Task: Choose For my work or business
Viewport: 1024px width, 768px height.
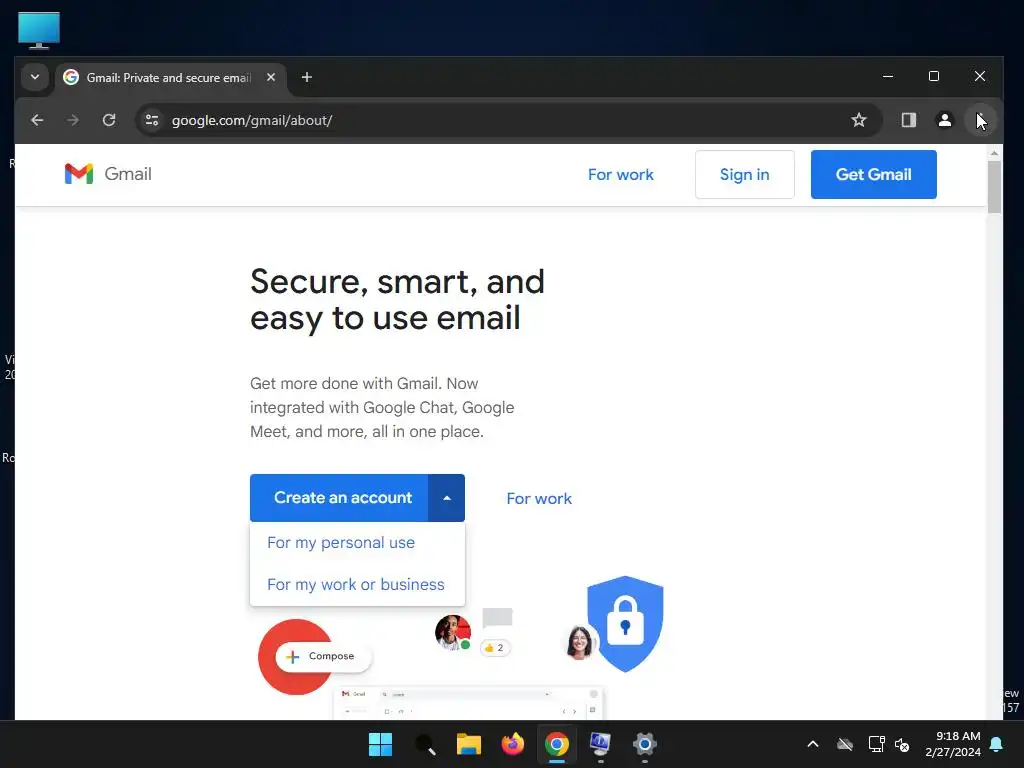Action: coord(356,584)
